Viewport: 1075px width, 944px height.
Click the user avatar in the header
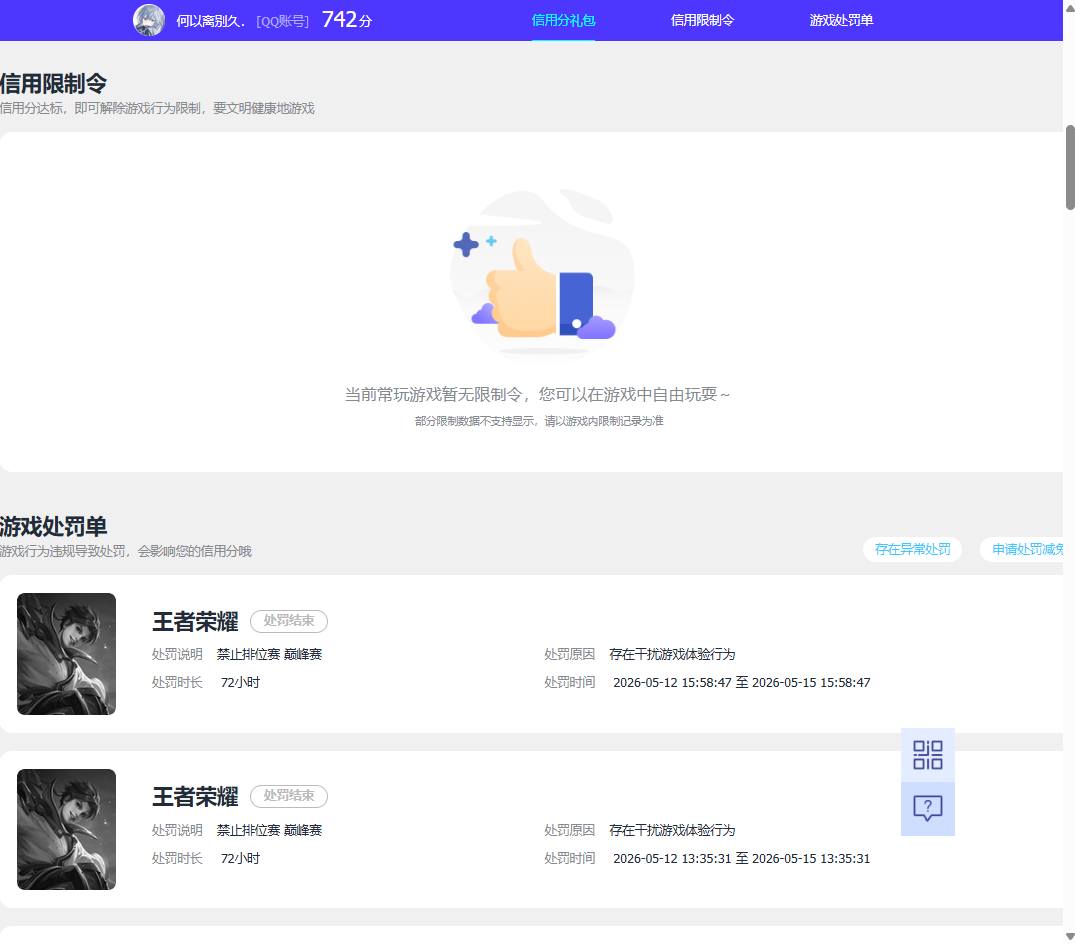149,20
